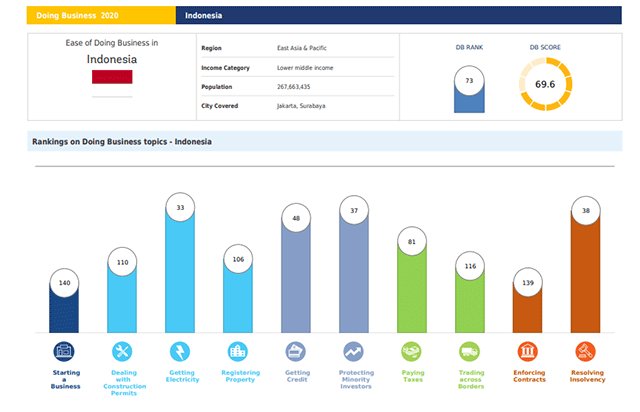Image resolution: width=640 pixels, height=412 pixels.
Task: Click the DB score 69.6 donut chart
Action: tap(545, 84)
